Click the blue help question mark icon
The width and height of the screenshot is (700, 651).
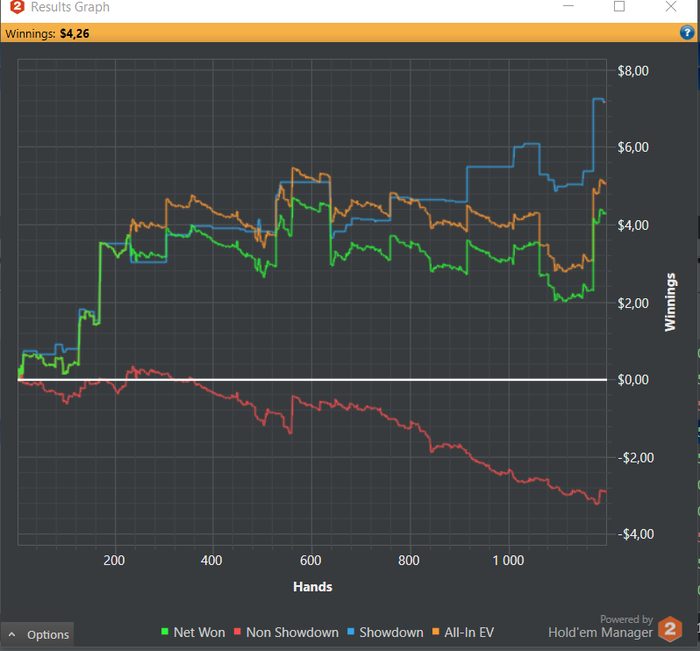point(687,33)
